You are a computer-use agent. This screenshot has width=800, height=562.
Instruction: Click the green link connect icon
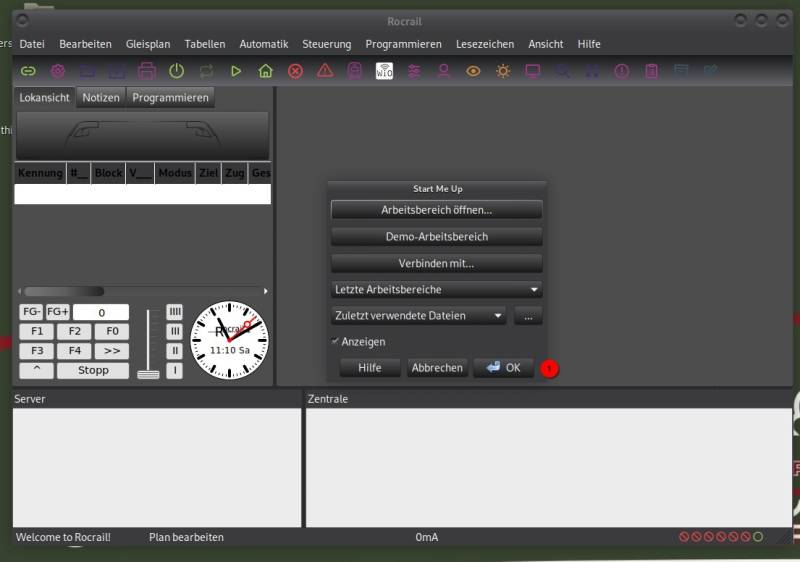(x=28, y=71)
